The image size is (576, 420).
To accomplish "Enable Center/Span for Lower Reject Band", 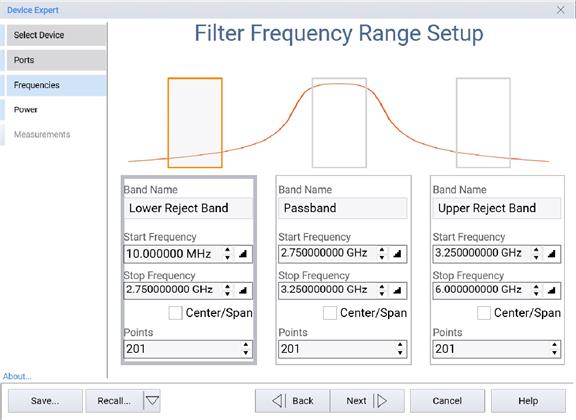I will (175, 313).
